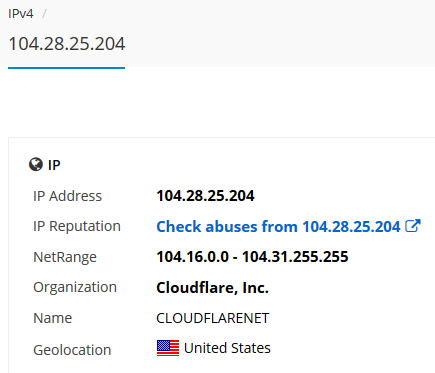Image resolution: width=435 pixels, height=373 pixels.
Task: Select the Cloudflare, Inc. organization value
Action: 212,287
